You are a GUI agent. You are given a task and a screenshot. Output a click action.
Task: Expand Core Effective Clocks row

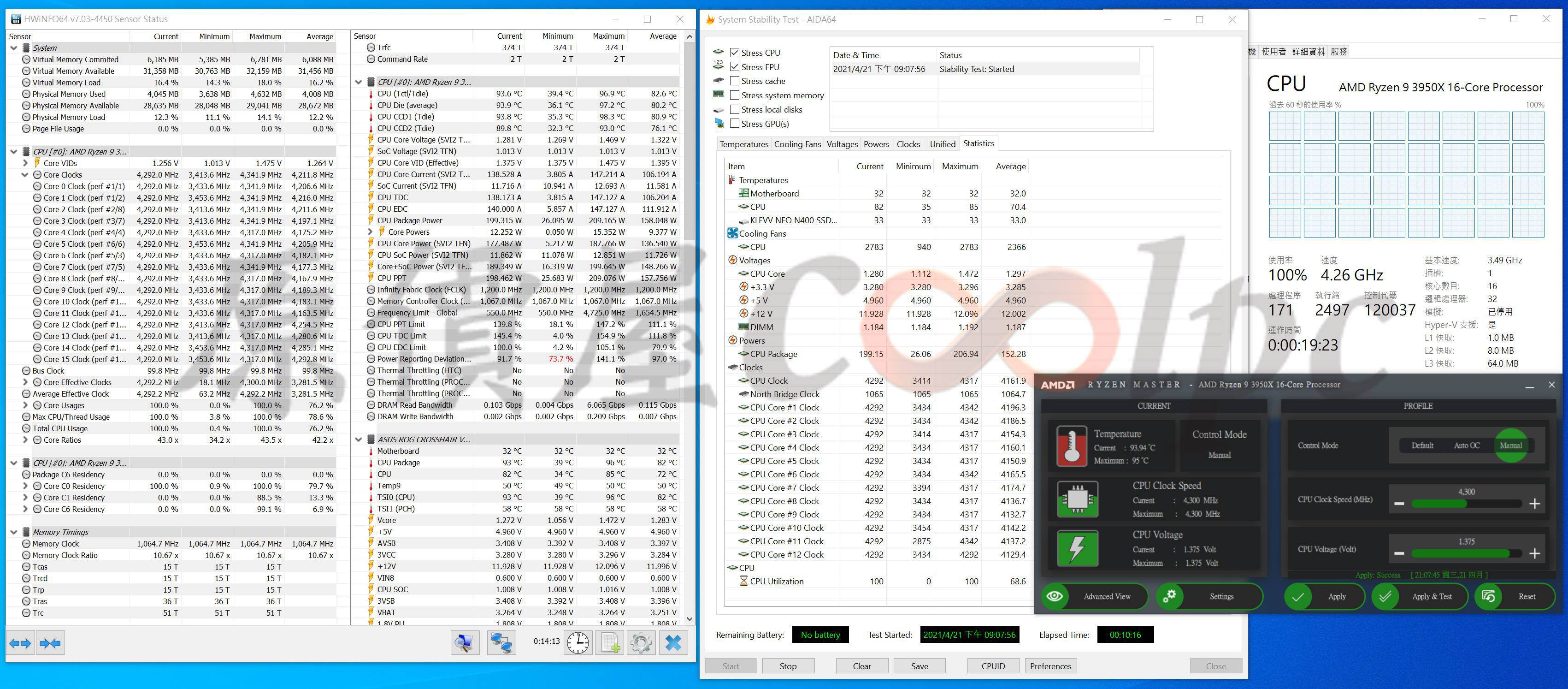pyautogui.click(x=25, y=383)
